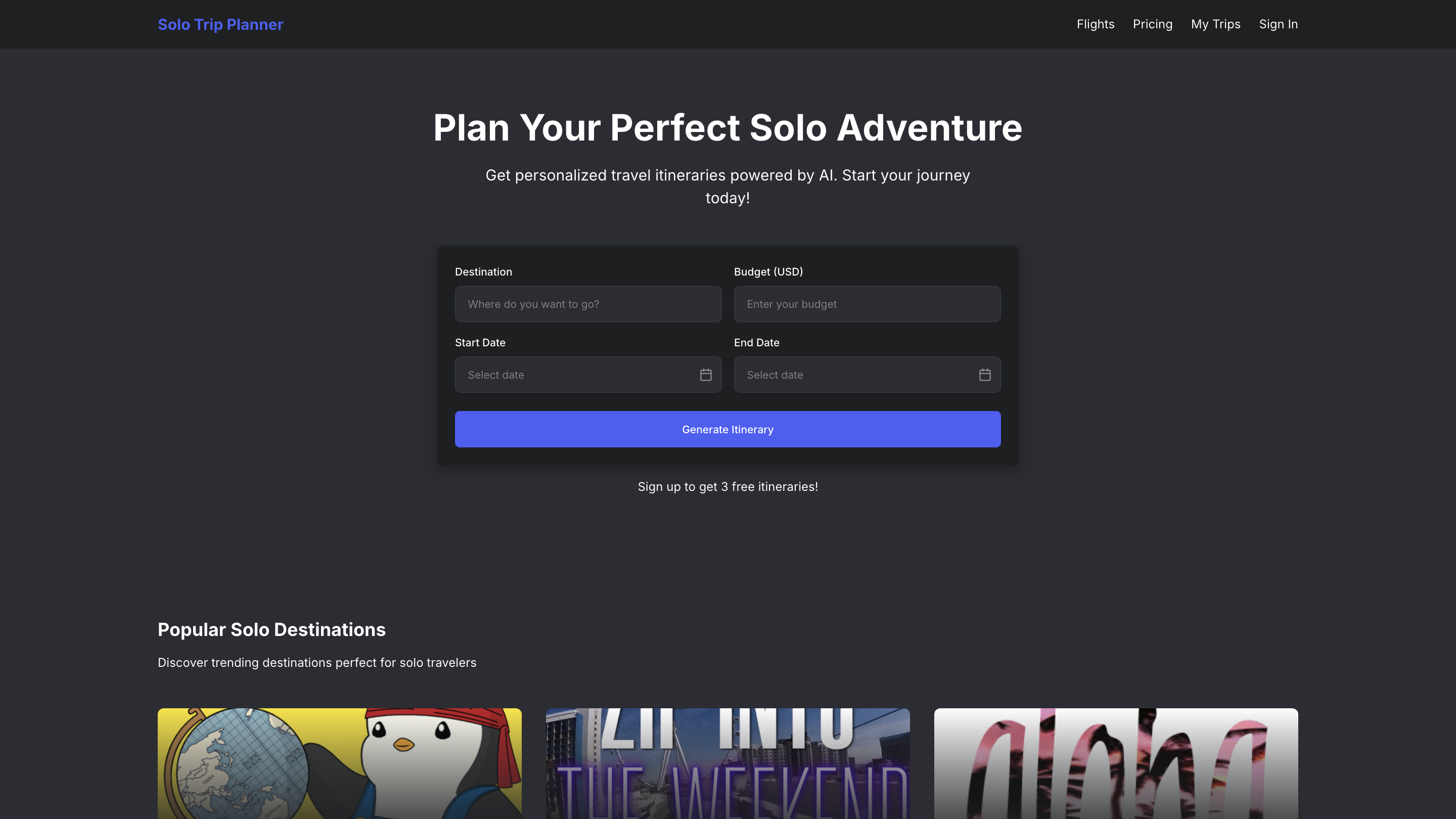Click the sign up for free itineraries text
Image resolution: width=1456 pixels, height=819 pixels.
click(x=727, y=486)
